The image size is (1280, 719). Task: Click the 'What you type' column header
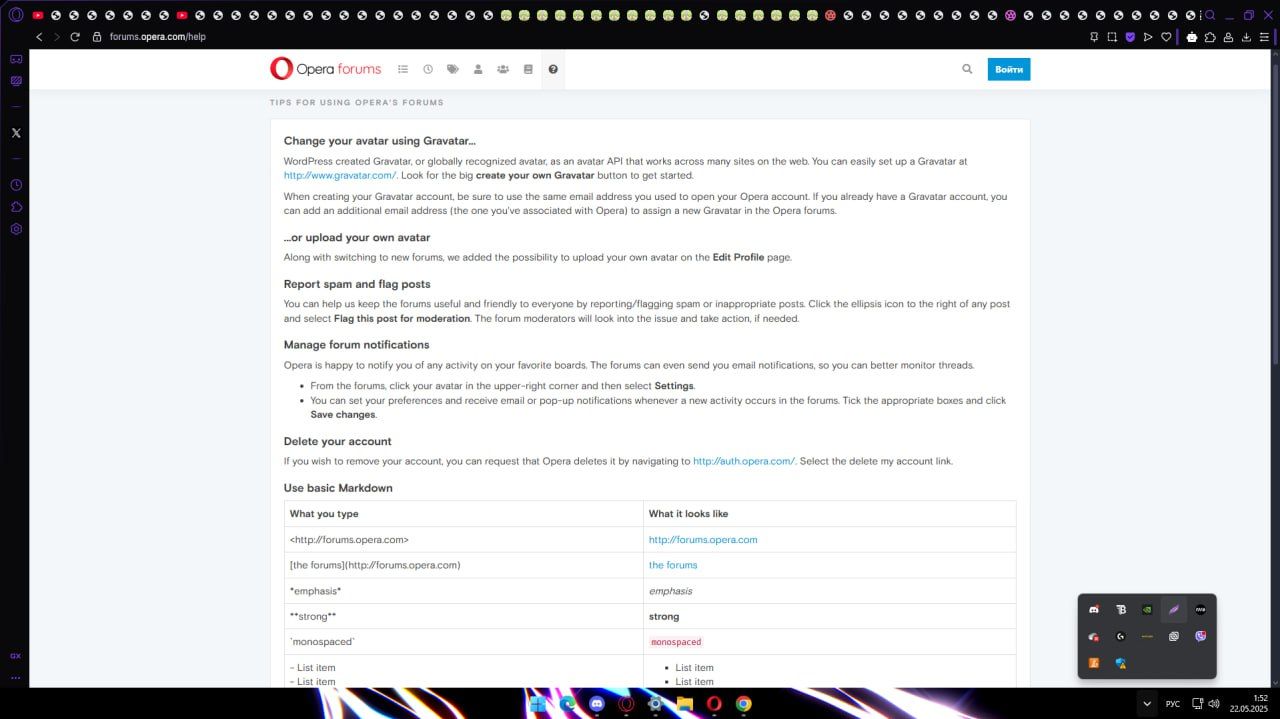coord(464,514)
